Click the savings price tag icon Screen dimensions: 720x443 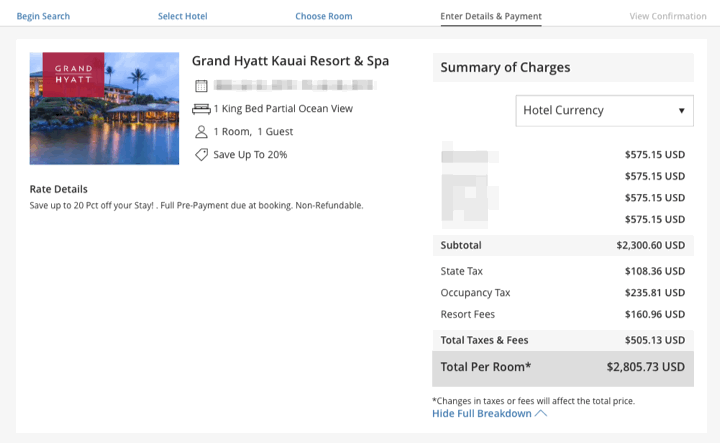coord(201,155)
